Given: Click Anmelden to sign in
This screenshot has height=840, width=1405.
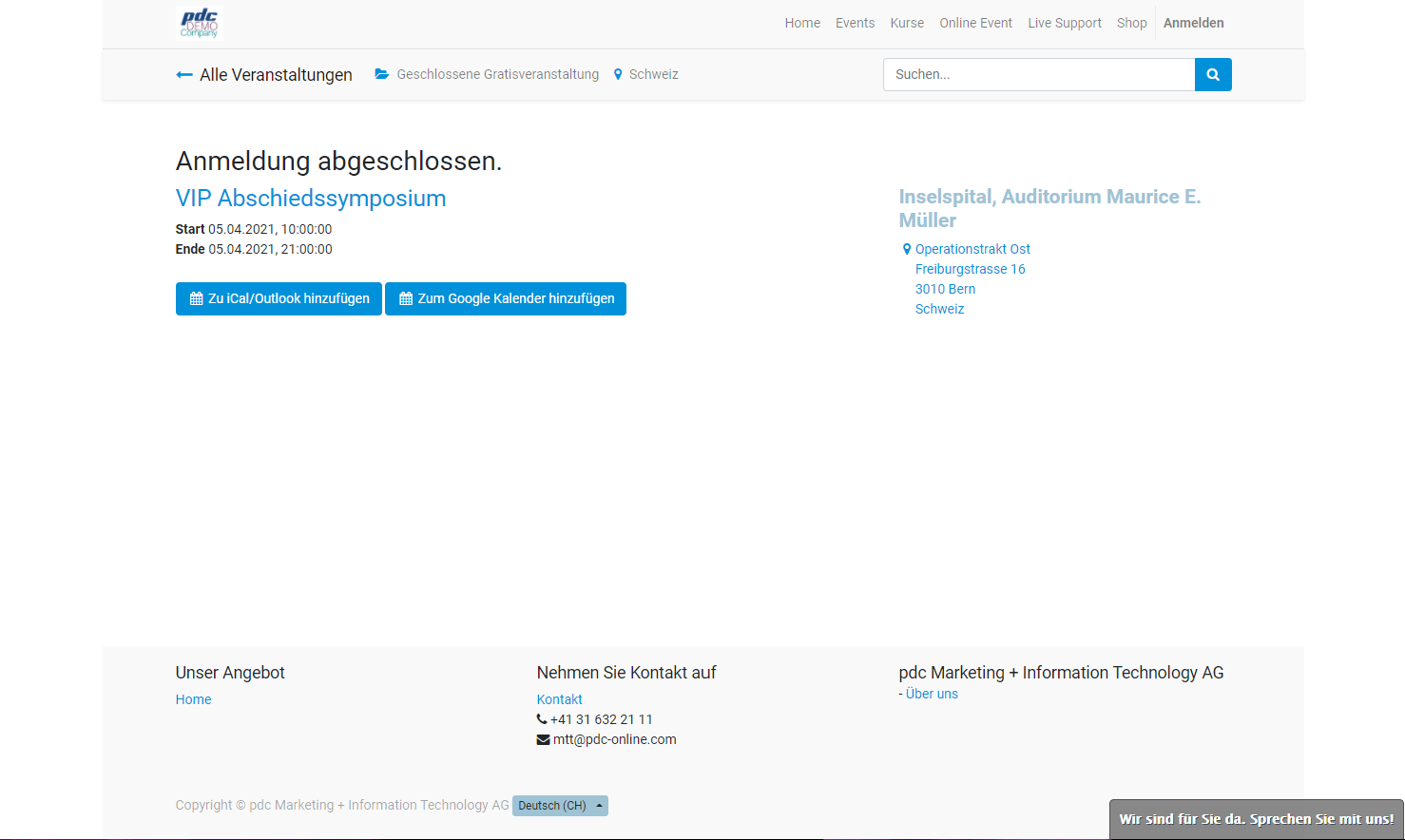Looking at the screenshot, I should coord(1193,23).
